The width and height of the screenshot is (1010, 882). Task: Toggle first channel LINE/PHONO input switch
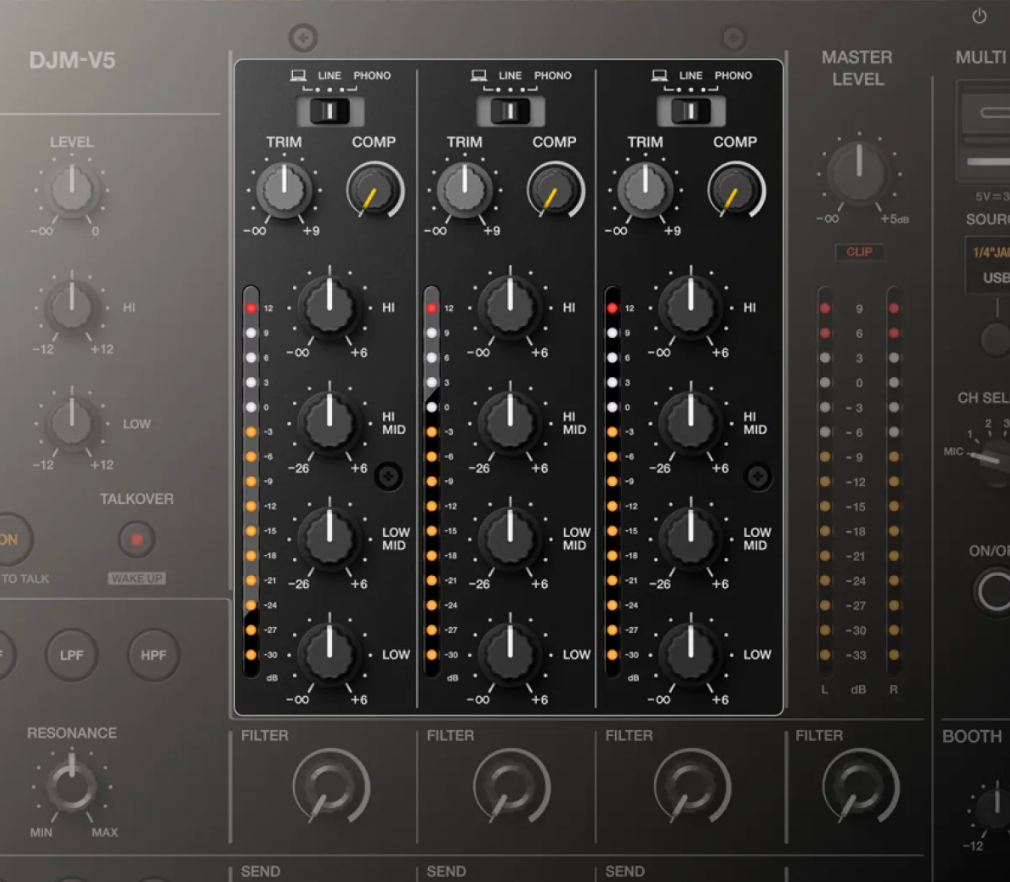(x=330, y=111)
